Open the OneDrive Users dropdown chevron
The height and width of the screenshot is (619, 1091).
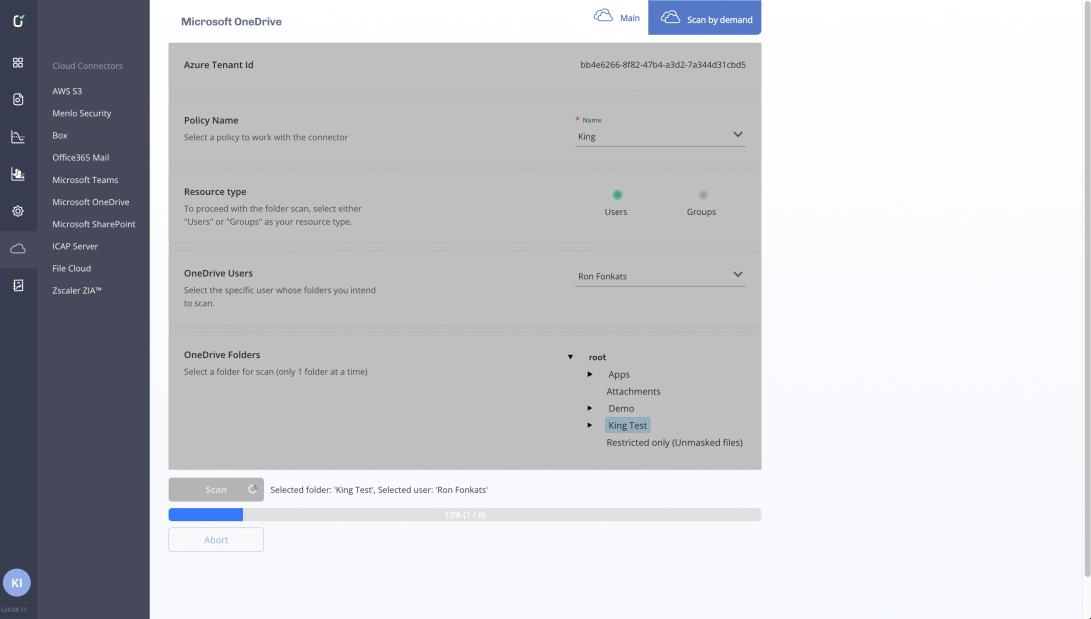[738, 274]
